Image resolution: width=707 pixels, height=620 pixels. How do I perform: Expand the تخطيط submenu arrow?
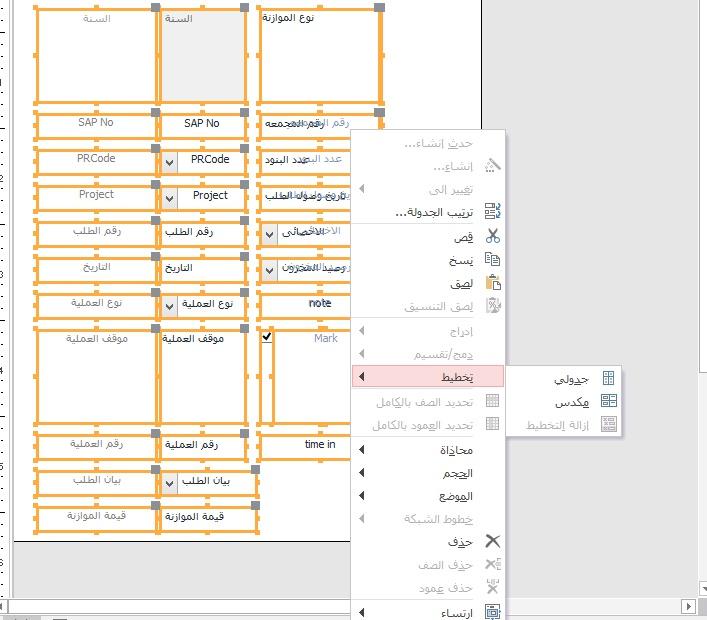[362, 377]
